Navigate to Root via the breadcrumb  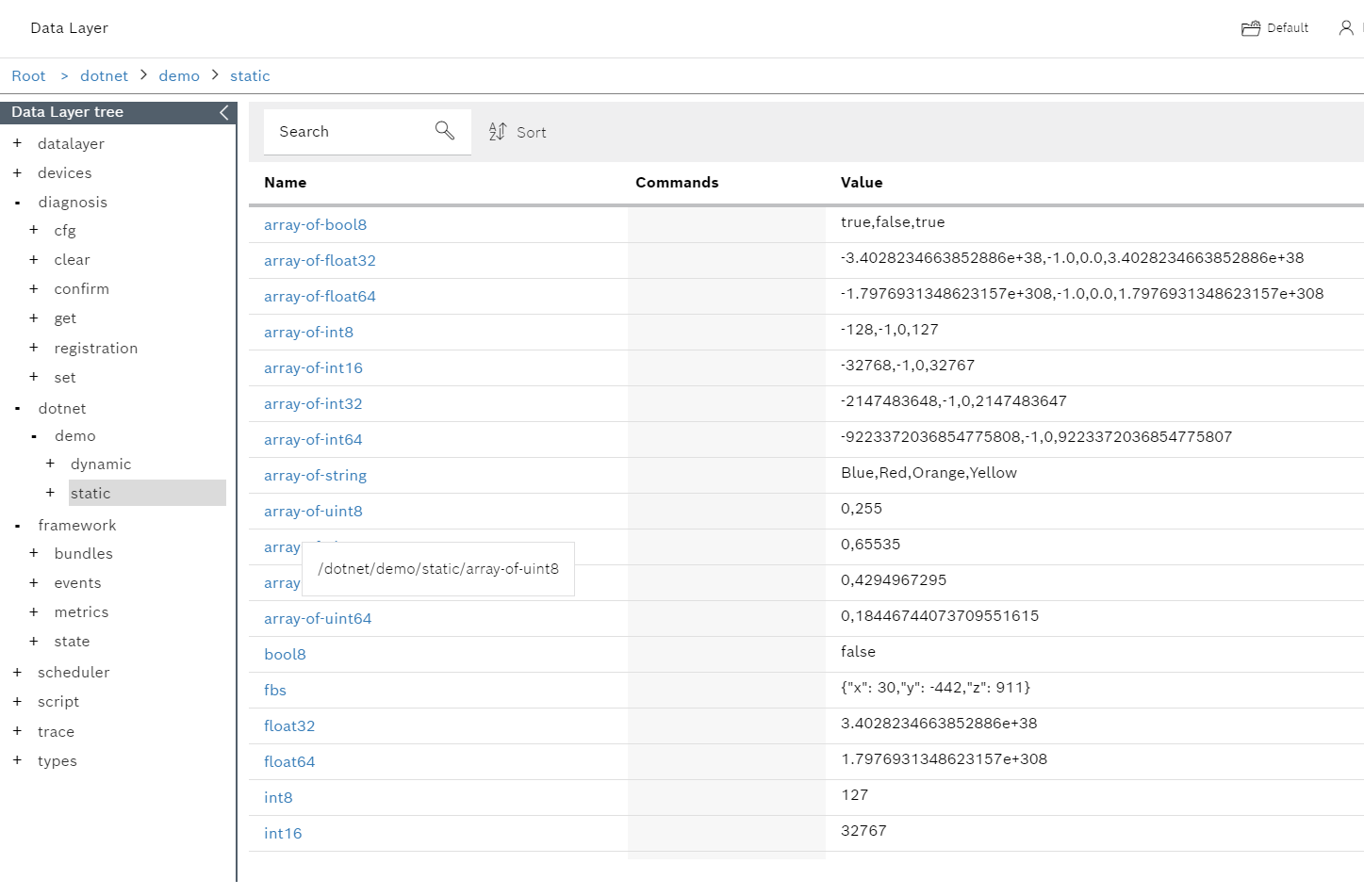pyautogui.click(x=28, y=75)
